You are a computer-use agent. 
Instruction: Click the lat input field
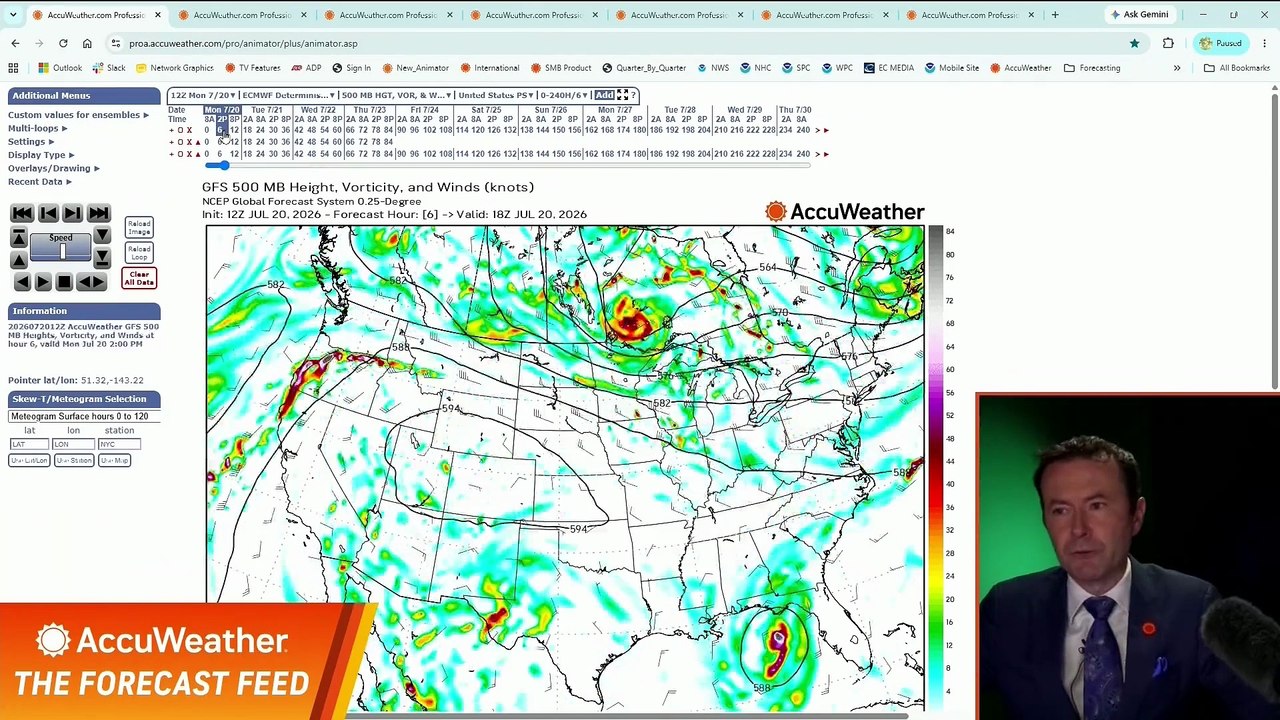coord(29,444)
